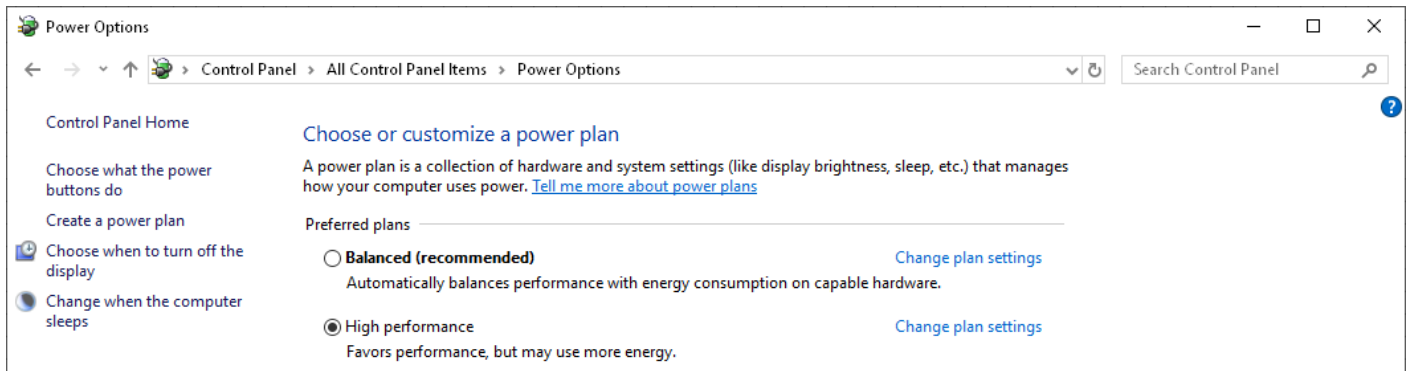Viewport: 1410px width, 390px height.
Task: Expand the chevron after Control Panel breadcrumb
Action: coord(311,70)
